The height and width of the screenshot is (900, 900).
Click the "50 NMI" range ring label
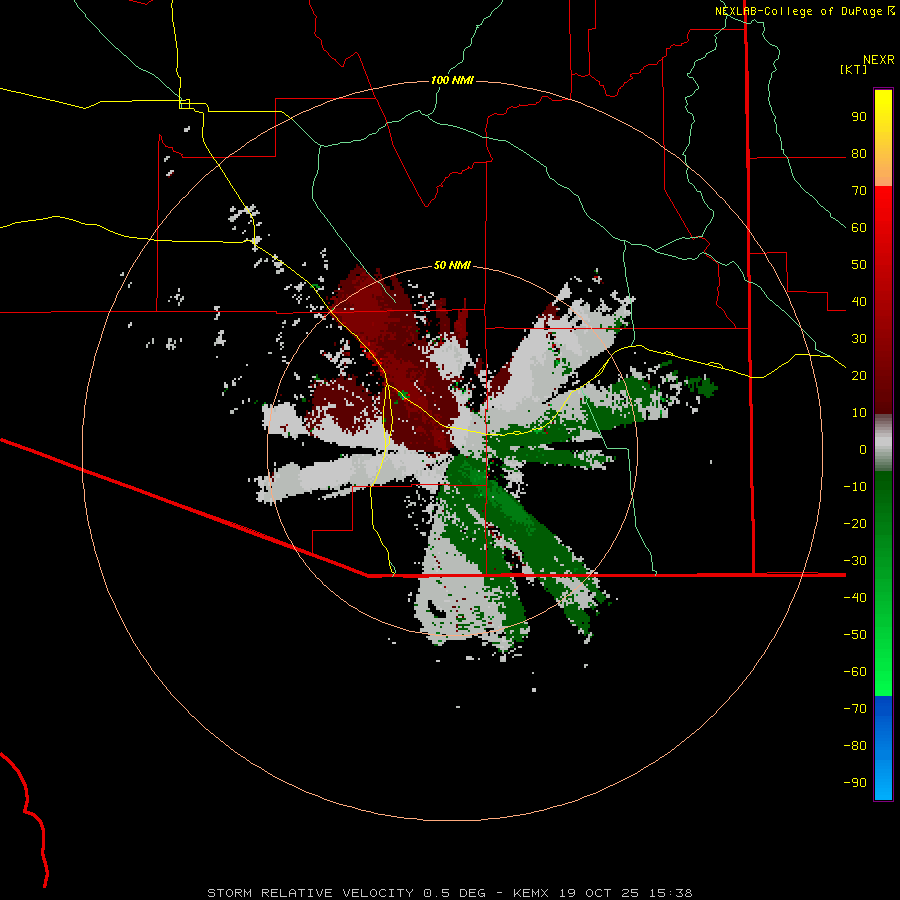pyautogui.click(x=452, y=265)
